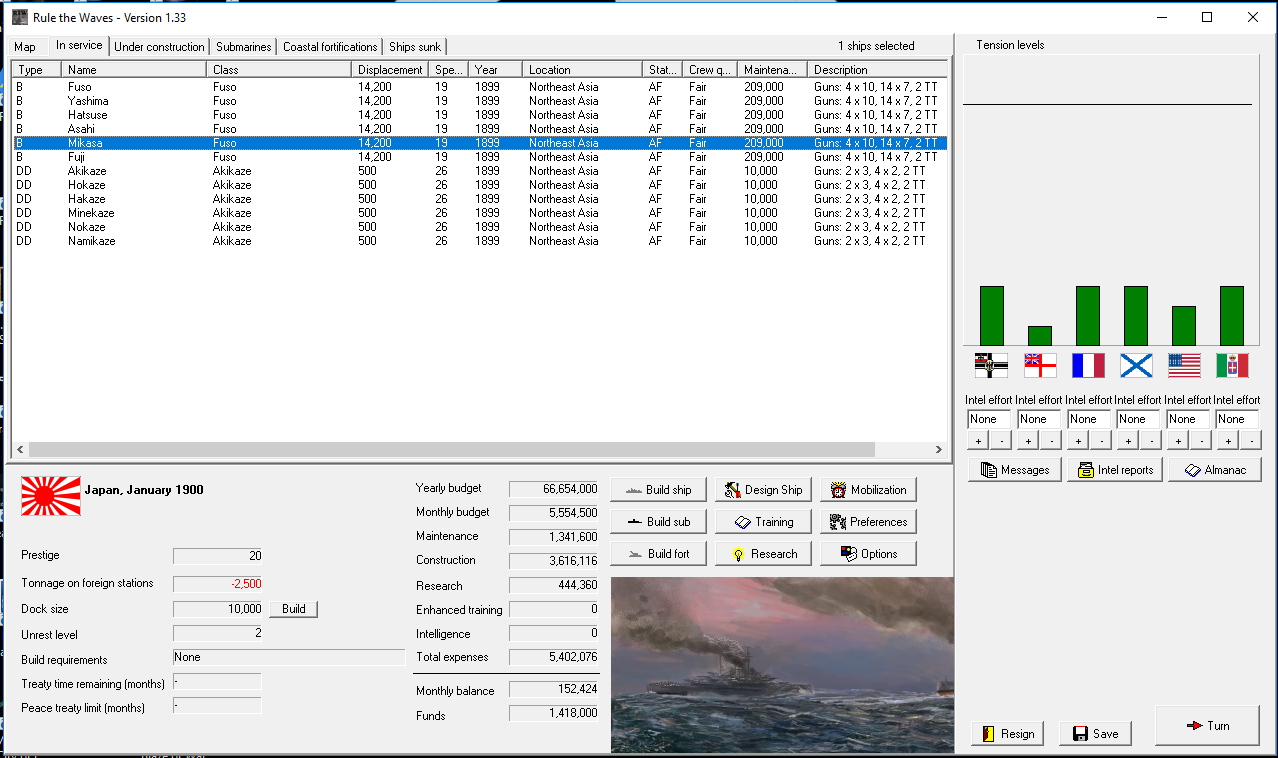Click the United States flag icon
The width and height of the screenshot is (1278, 758).
[1184, 366]
